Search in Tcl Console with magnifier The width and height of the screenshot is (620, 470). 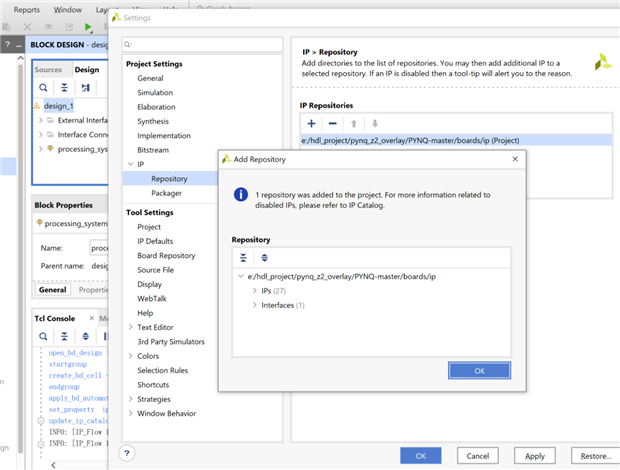[x=43, y=336]
